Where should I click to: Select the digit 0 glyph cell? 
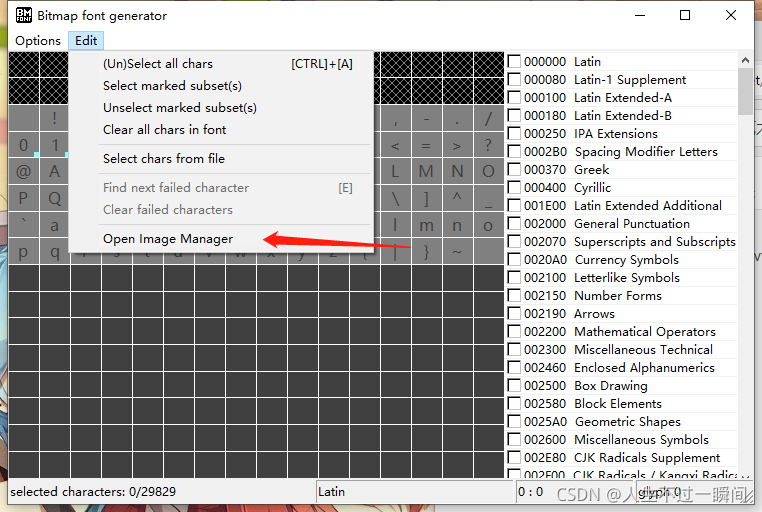point(23,145)
